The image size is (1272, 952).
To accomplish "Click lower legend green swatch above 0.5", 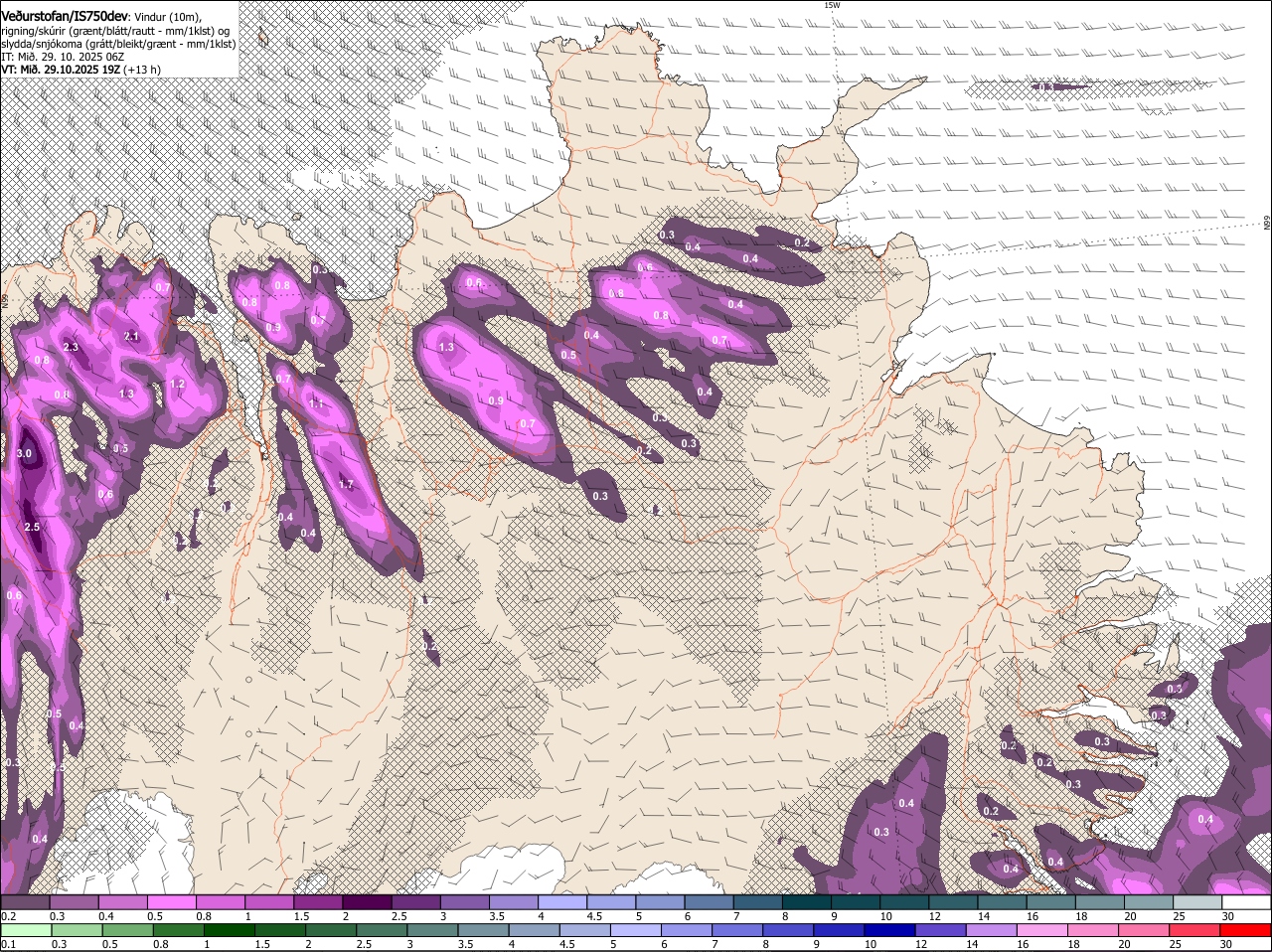I will 128,930.
